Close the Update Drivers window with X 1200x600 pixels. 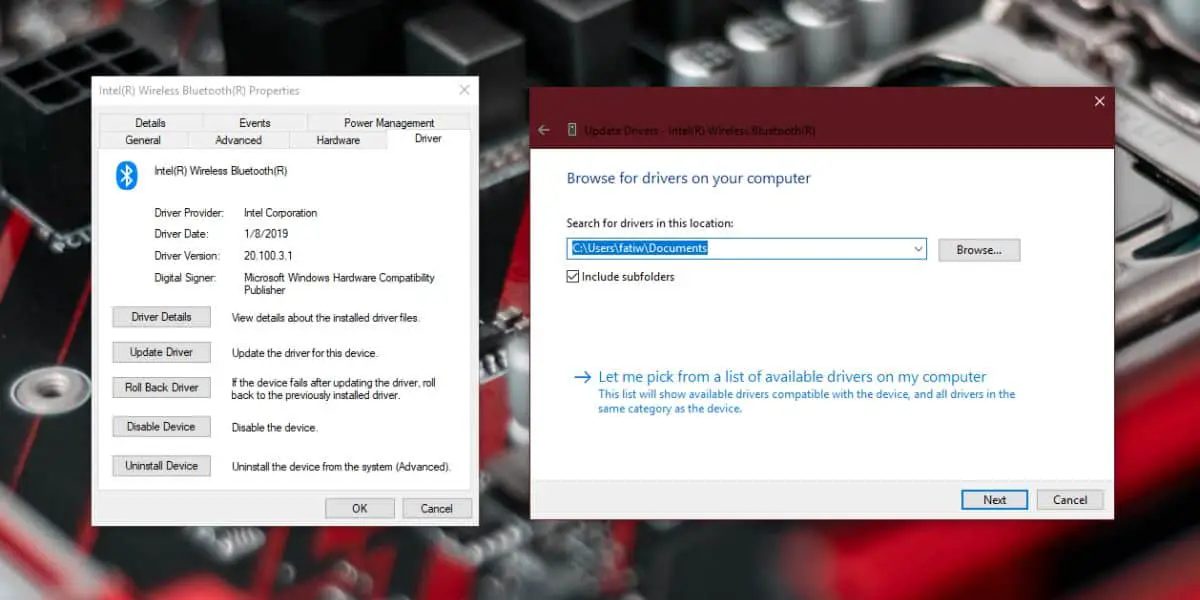click(1100, 101)
